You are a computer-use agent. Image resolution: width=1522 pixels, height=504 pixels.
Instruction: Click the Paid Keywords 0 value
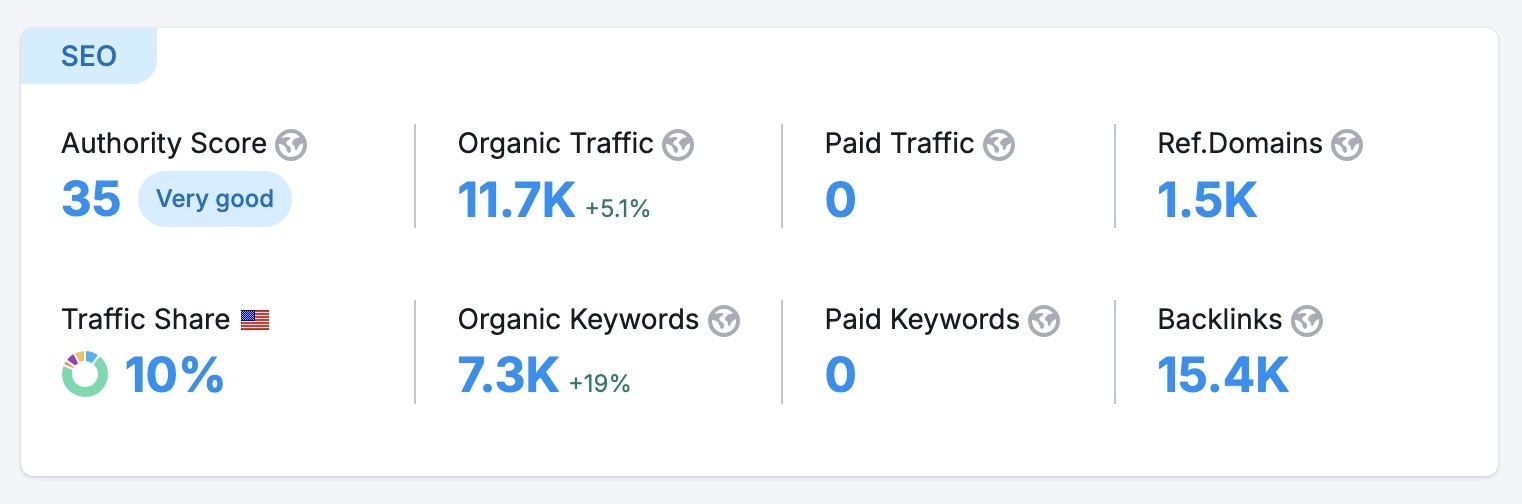(x=840, y=375)
